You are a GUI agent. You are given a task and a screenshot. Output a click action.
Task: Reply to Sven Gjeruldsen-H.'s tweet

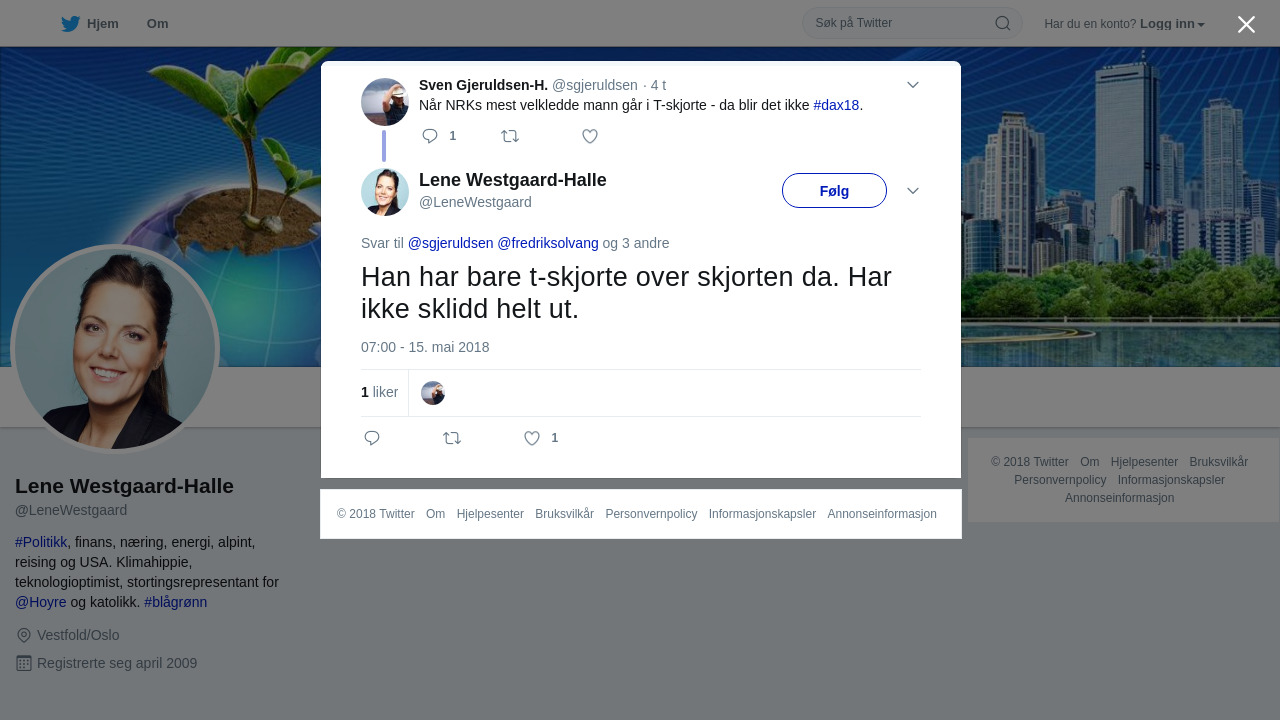coord(430,136)
